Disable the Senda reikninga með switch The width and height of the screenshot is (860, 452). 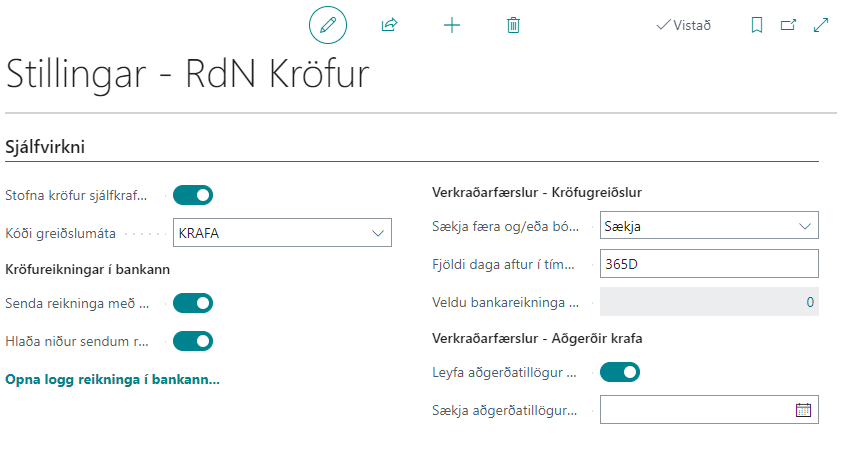[193, 303]
